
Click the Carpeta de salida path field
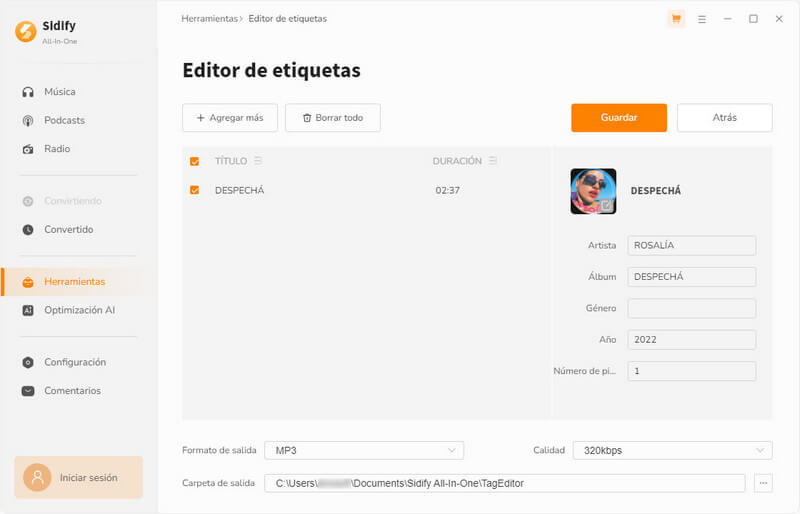tap(505, 483)
